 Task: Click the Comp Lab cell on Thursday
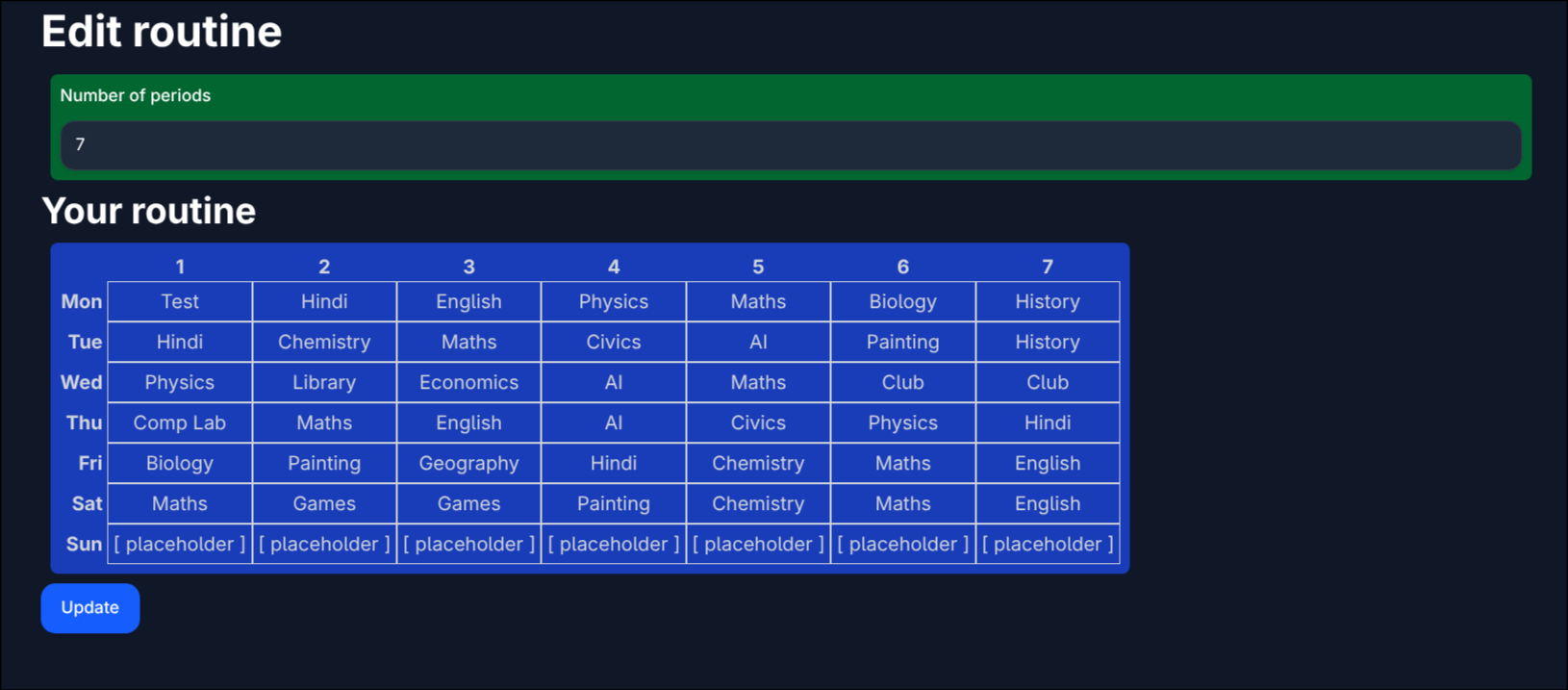click(x=180, y=422)
